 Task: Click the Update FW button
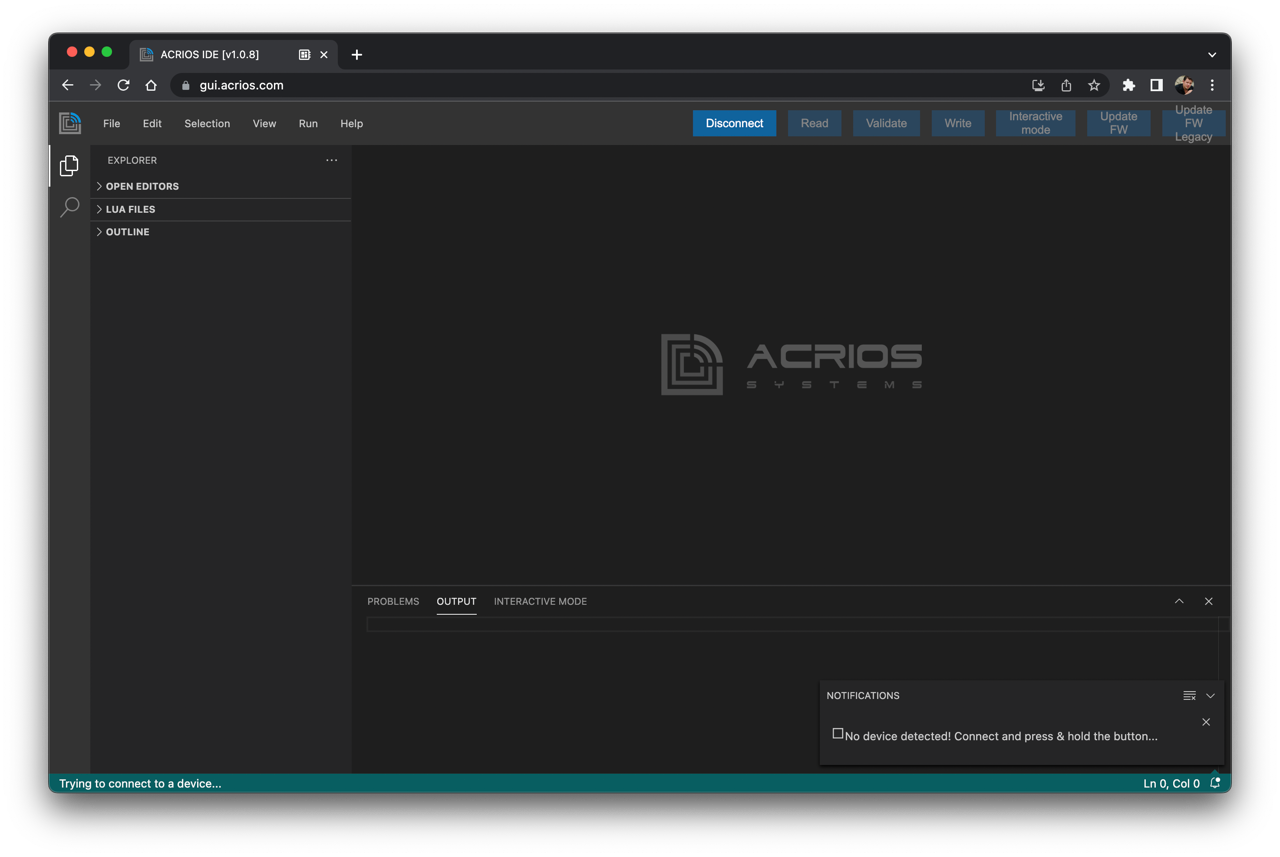point(1118,123)
